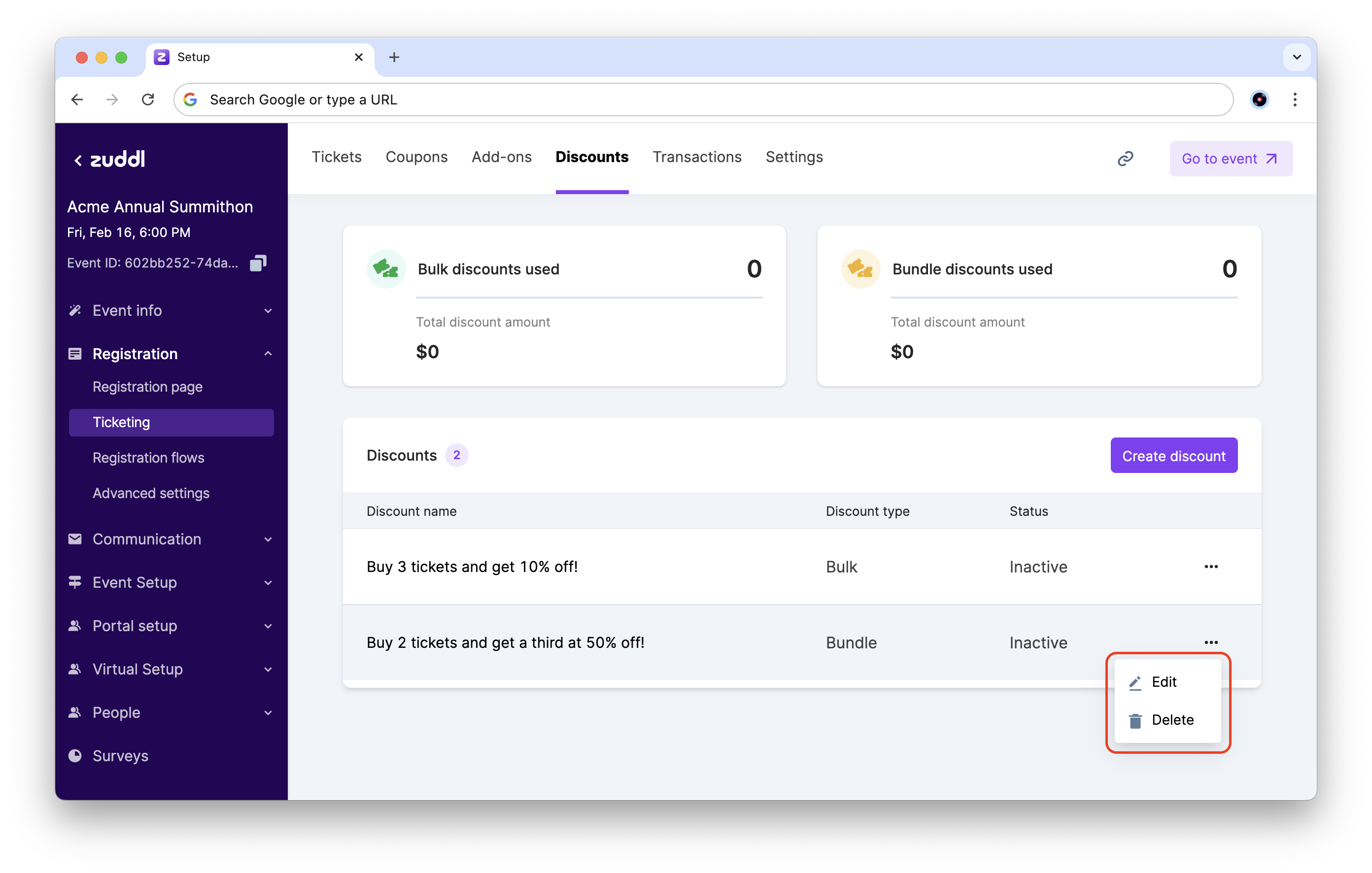Click the copy event link icon

tap(1125, 158)
